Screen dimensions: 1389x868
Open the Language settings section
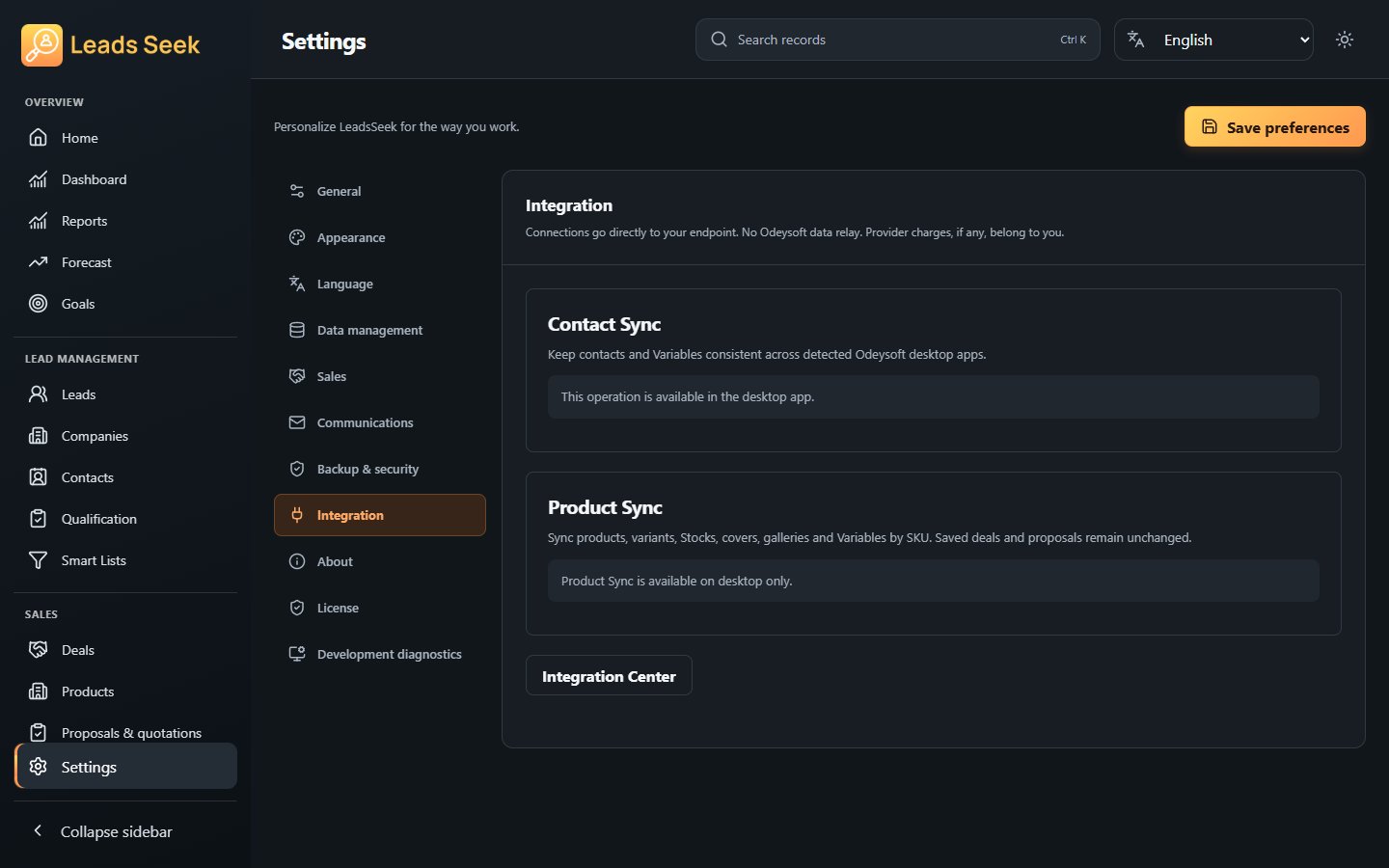(x=379, y=284)
